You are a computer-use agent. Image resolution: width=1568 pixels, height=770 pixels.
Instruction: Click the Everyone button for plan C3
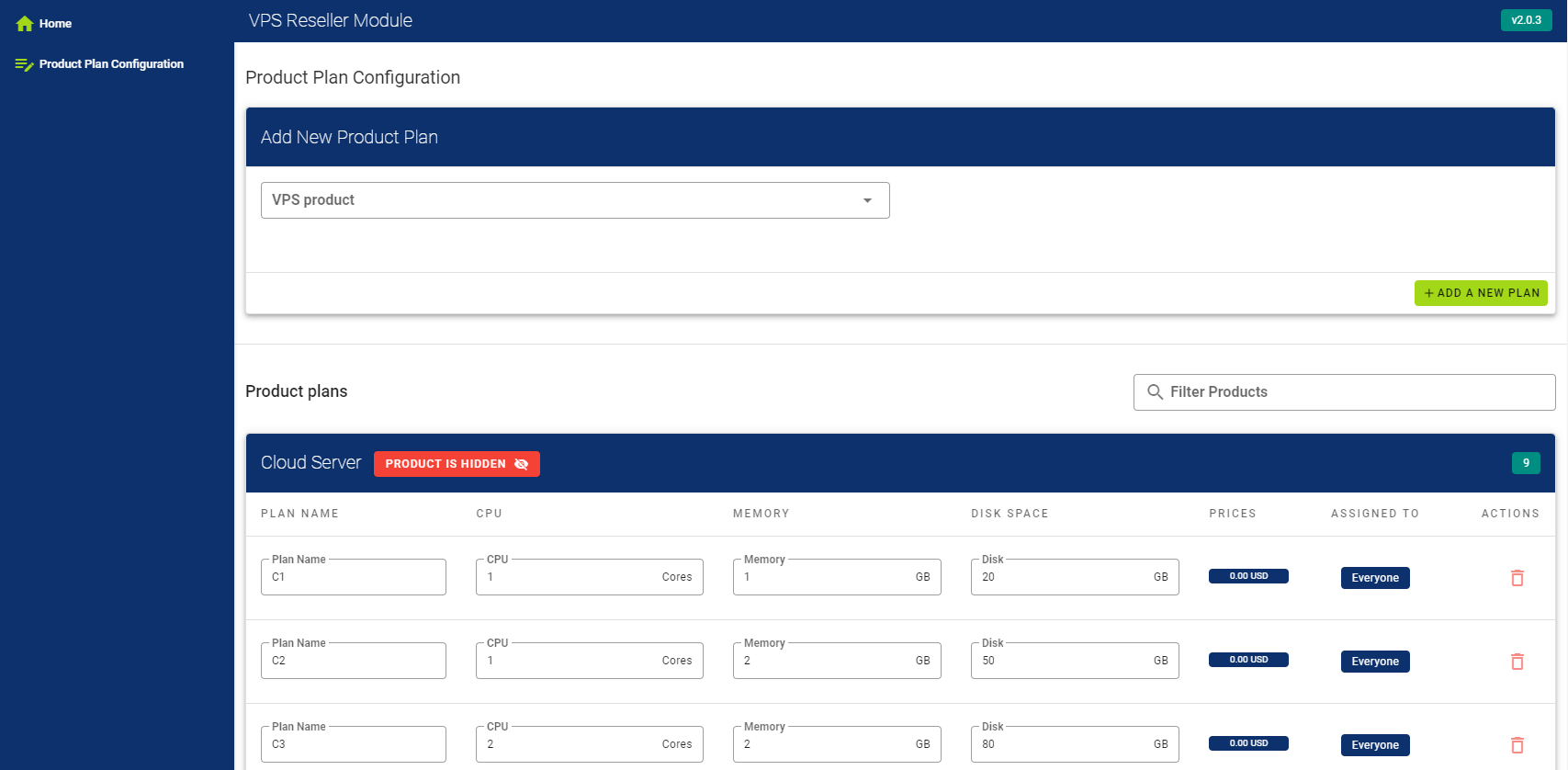click(1374, 745)
